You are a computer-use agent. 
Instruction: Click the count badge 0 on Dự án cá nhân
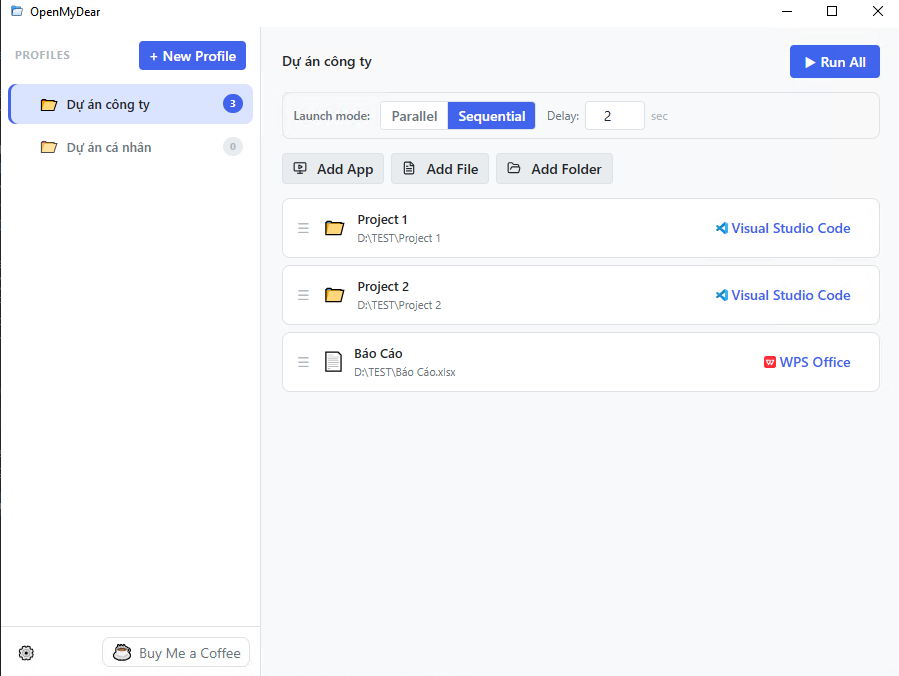click(x=233, y=147)
